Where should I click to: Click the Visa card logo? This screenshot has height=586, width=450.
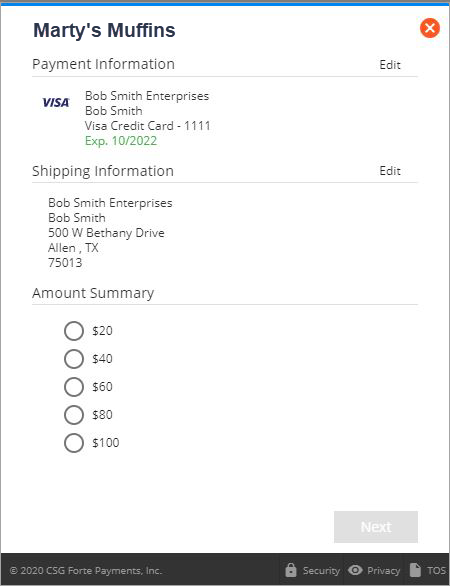(x=56, y=102)
